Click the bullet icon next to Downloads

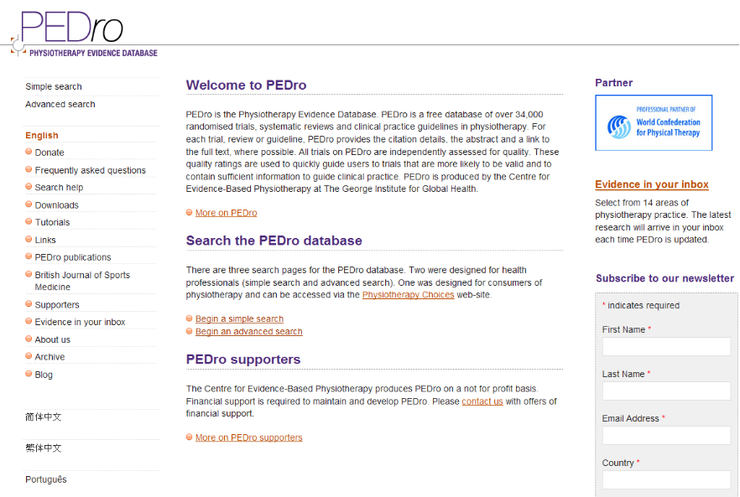click(29, 205)
